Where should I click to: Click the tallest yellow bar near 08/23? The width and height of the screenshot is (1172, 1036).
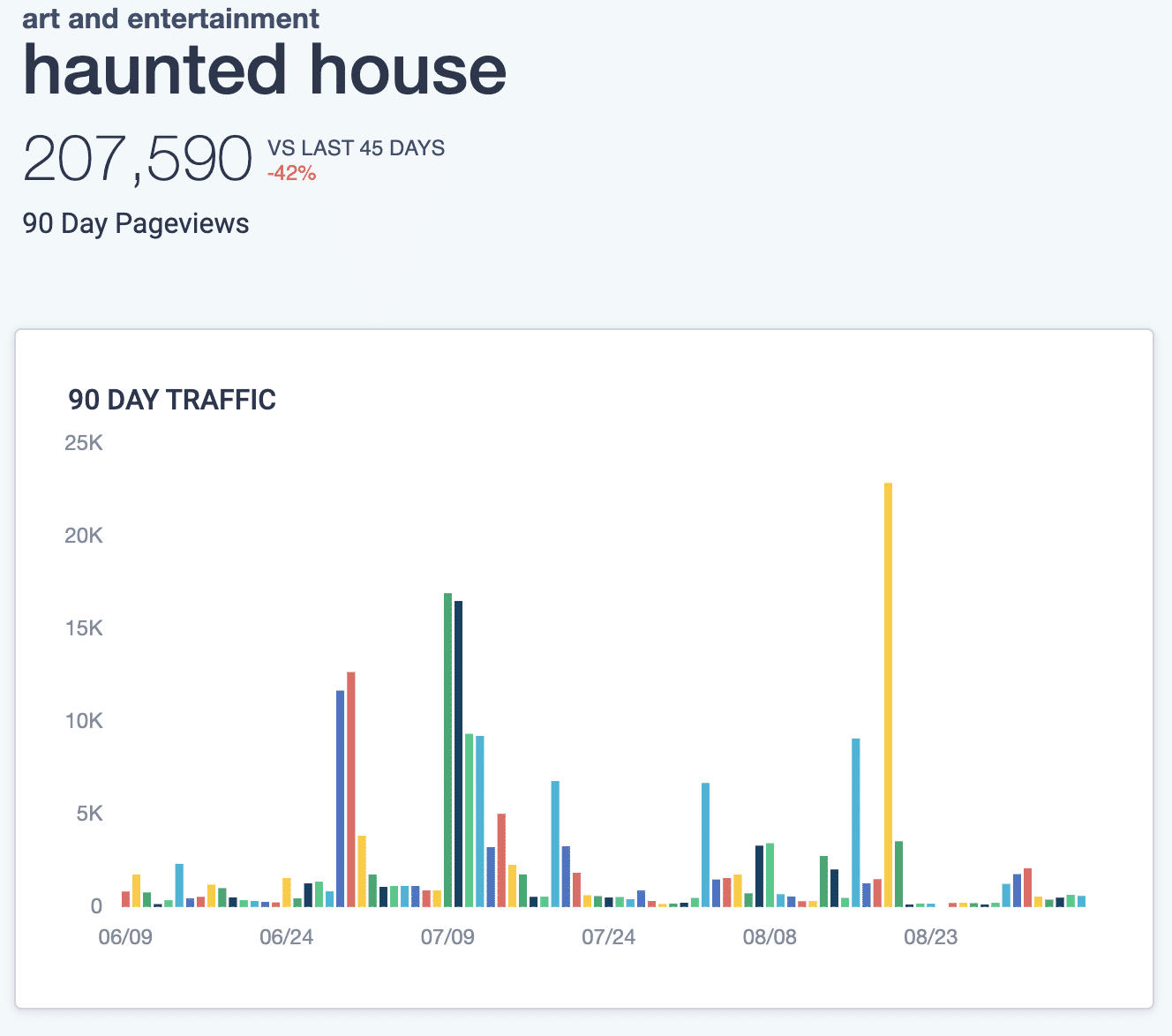(888, 694)
